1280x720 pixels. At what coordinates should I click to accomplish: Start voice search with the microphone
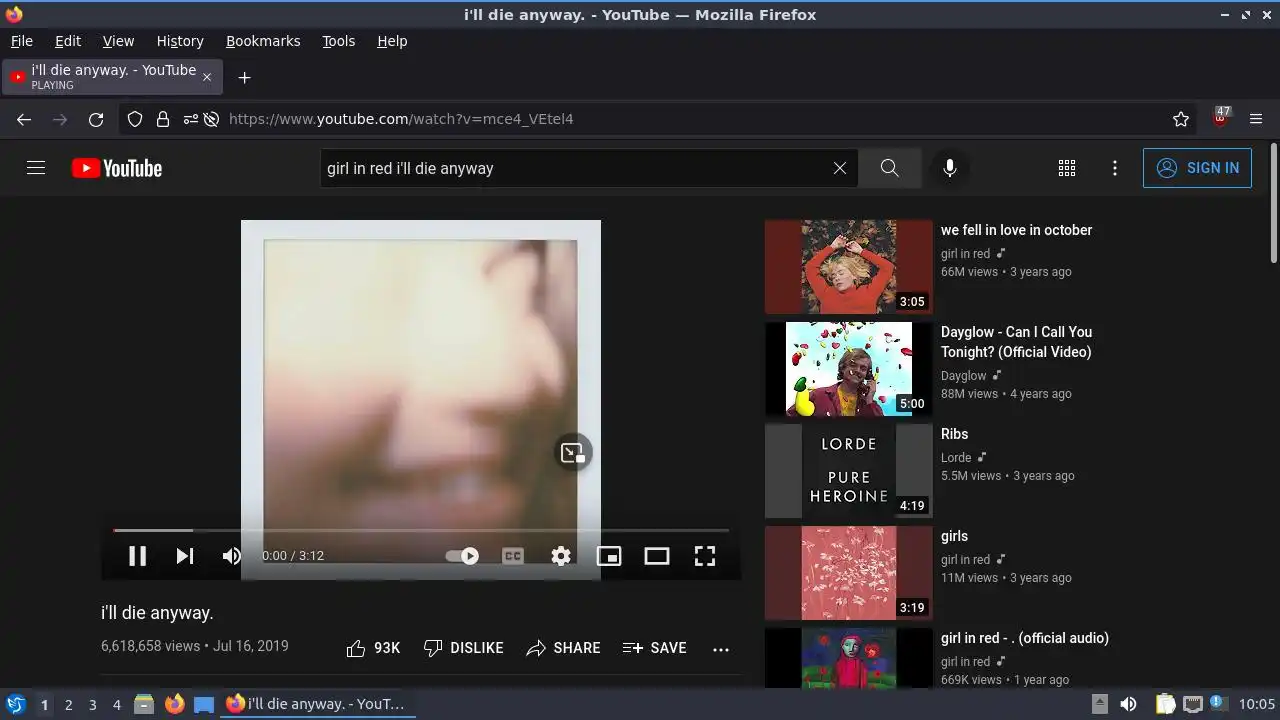[950, 168]
